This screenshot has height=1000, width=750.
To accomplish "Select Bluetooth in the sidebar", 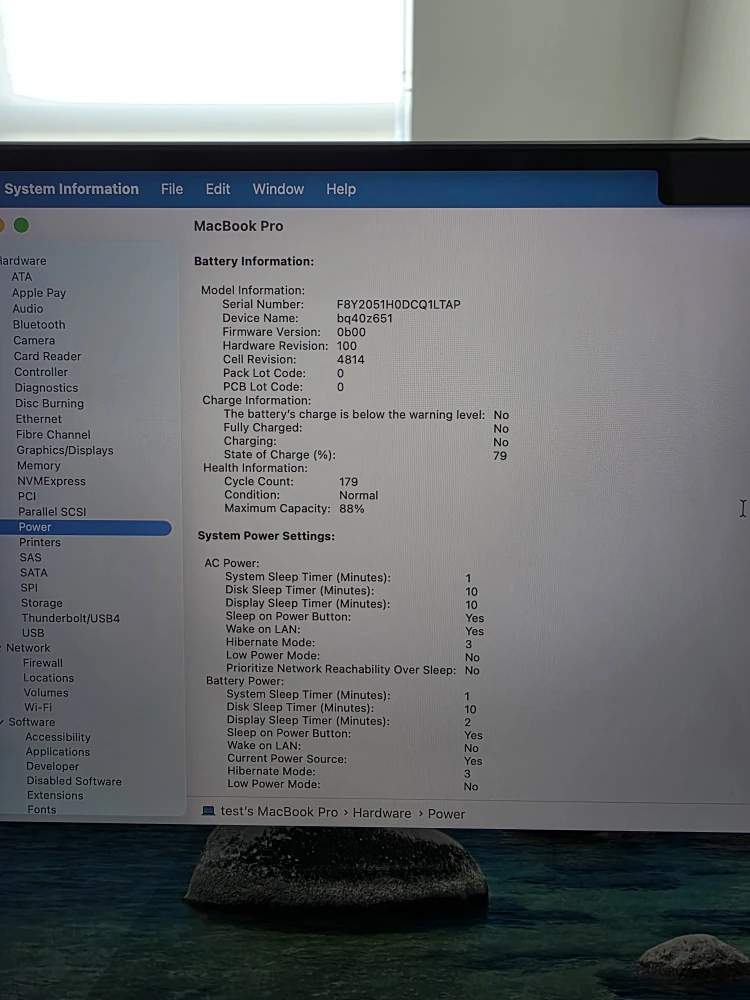I will [39, 325].
